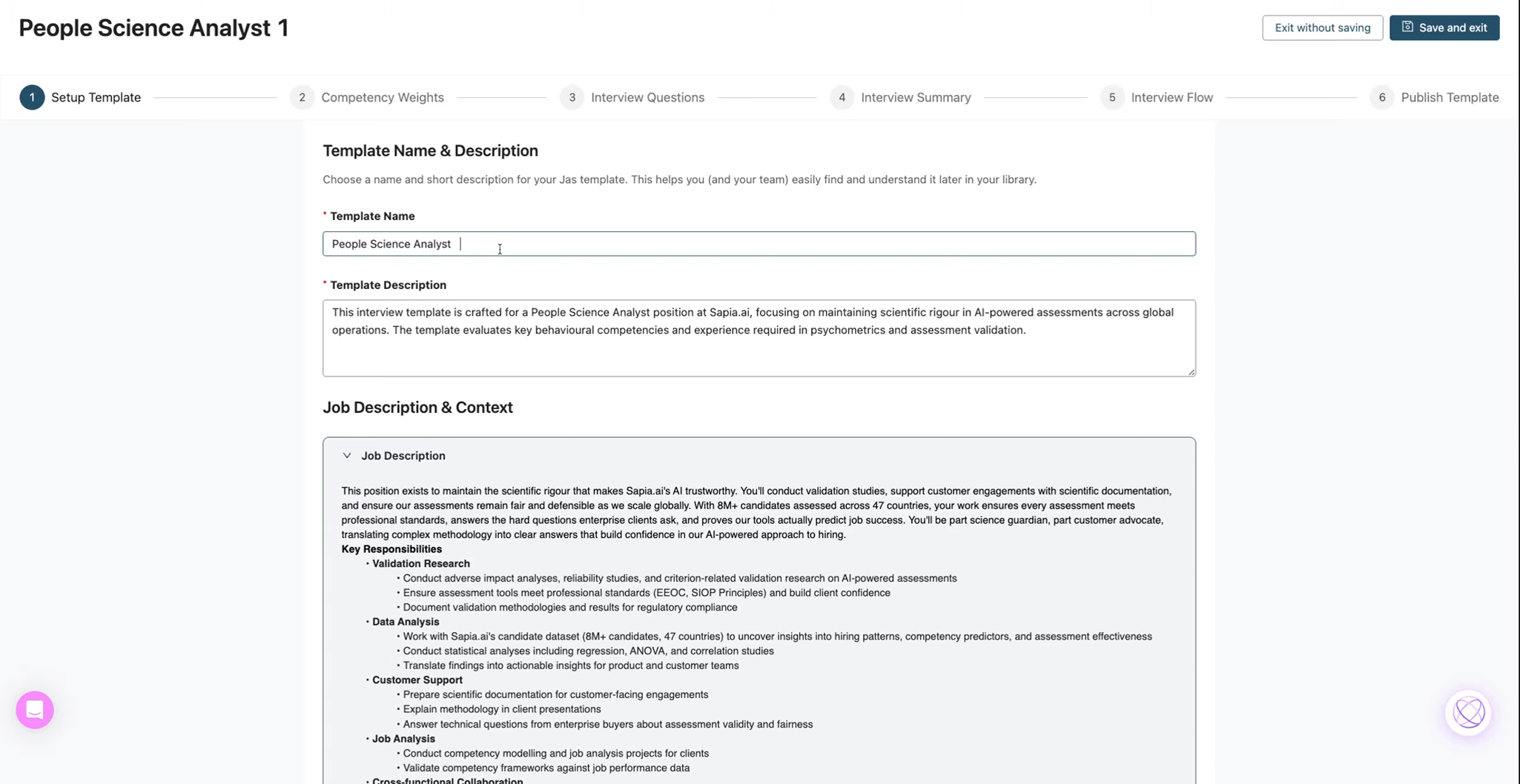
Task: Click the step 6 number circle
Action: 1381,97
